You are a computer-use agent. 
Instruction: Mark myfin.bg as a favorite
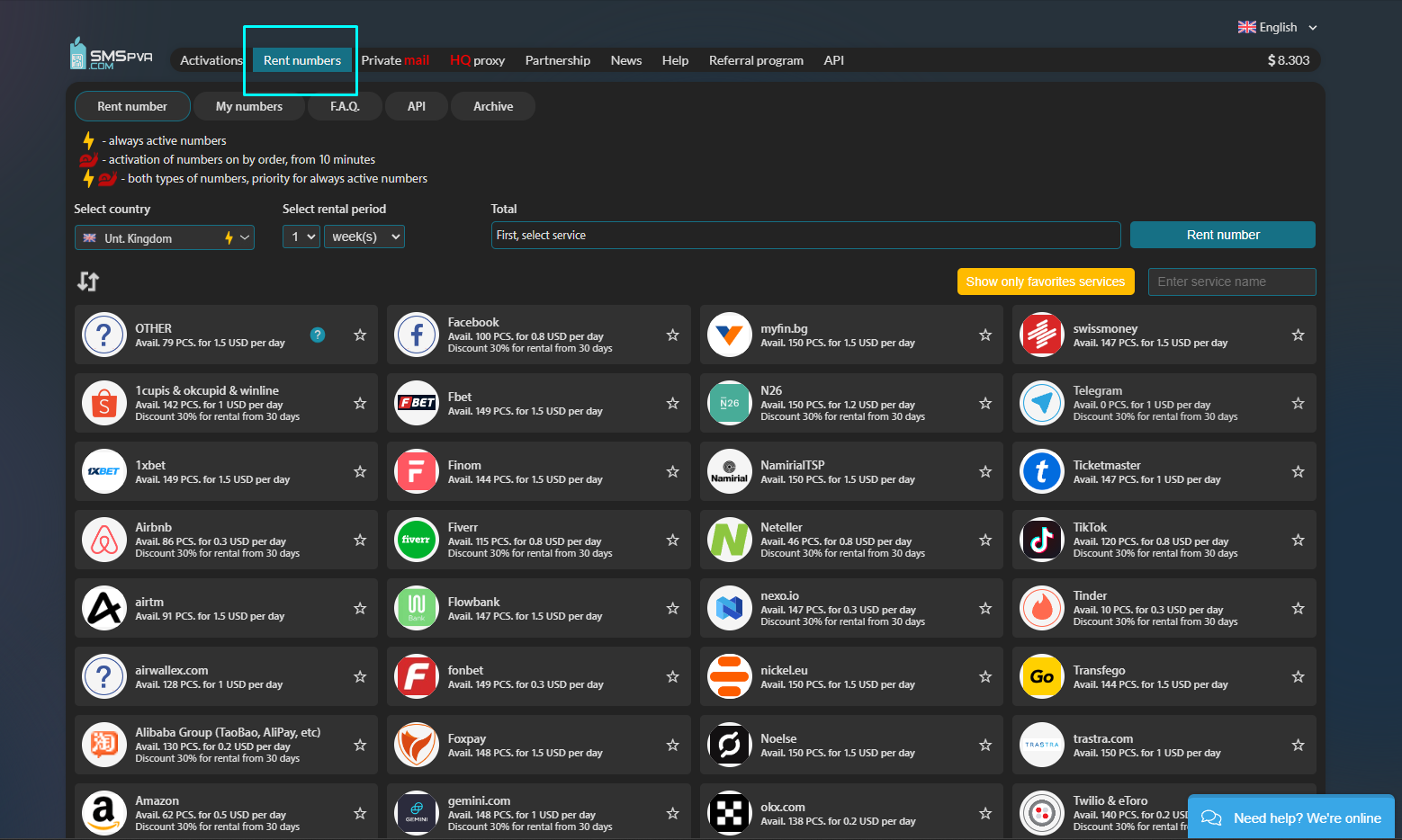pos(985,335)
